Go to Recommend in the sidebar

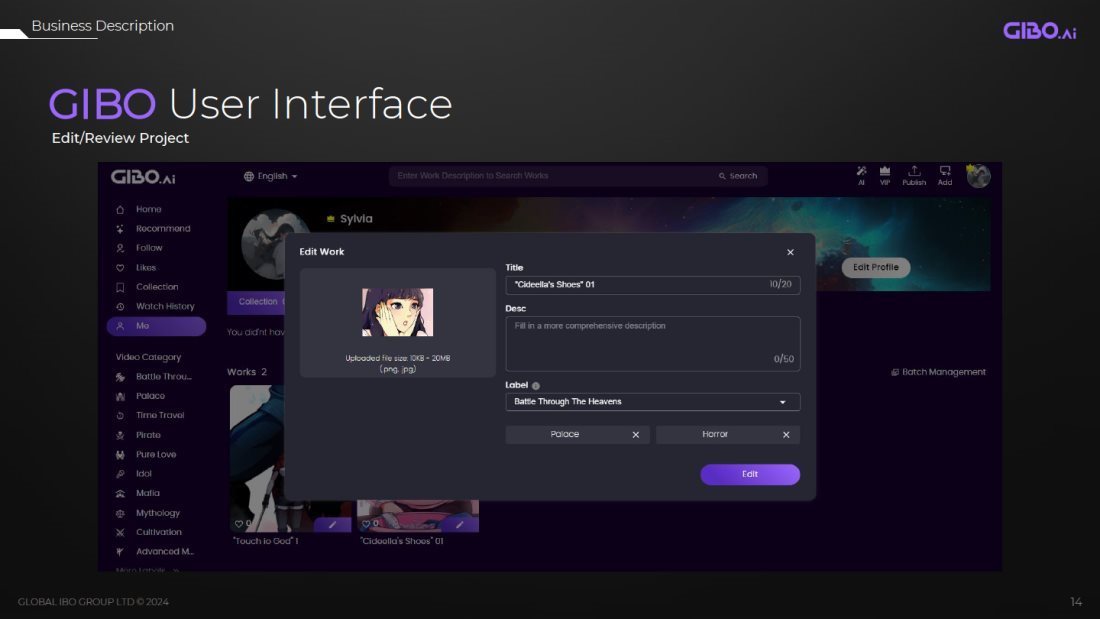(163, 229)
